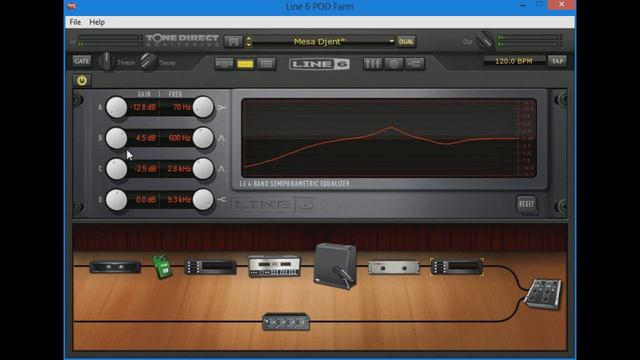Open the Help menu
The image size is (640, 360).
[x=97, y=22]
